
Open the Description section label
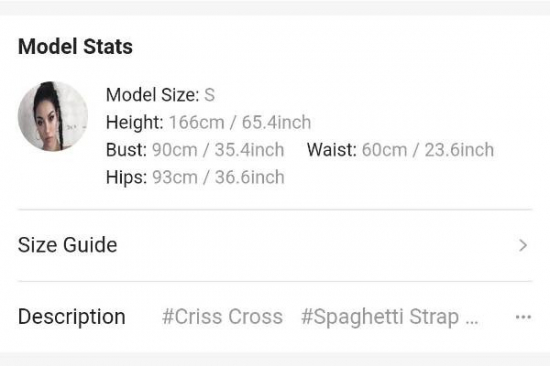click(72, 318)
